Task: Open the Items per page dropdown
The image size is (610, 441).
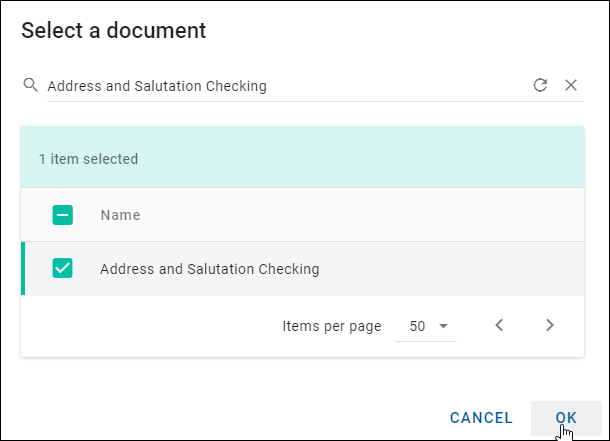Action: pos(425,326)
